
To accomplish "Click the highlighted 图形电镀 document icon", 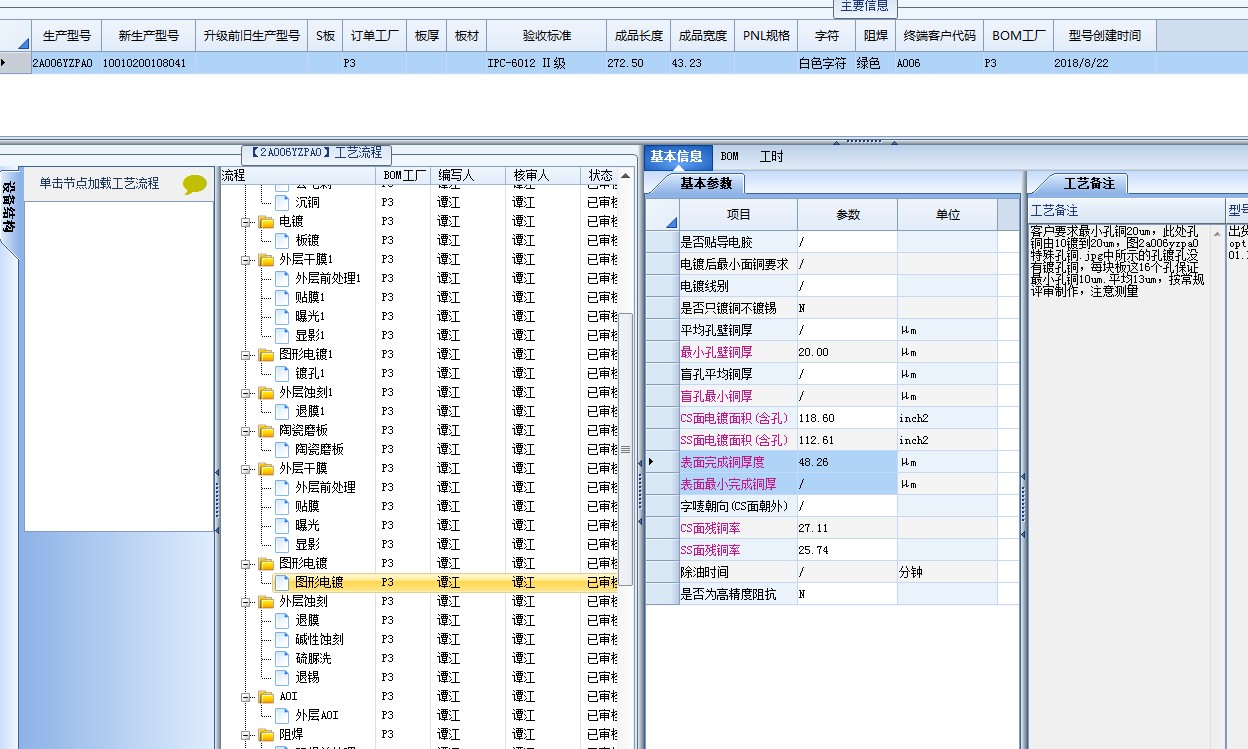I will pyautogui.click(x=282, y=582).
